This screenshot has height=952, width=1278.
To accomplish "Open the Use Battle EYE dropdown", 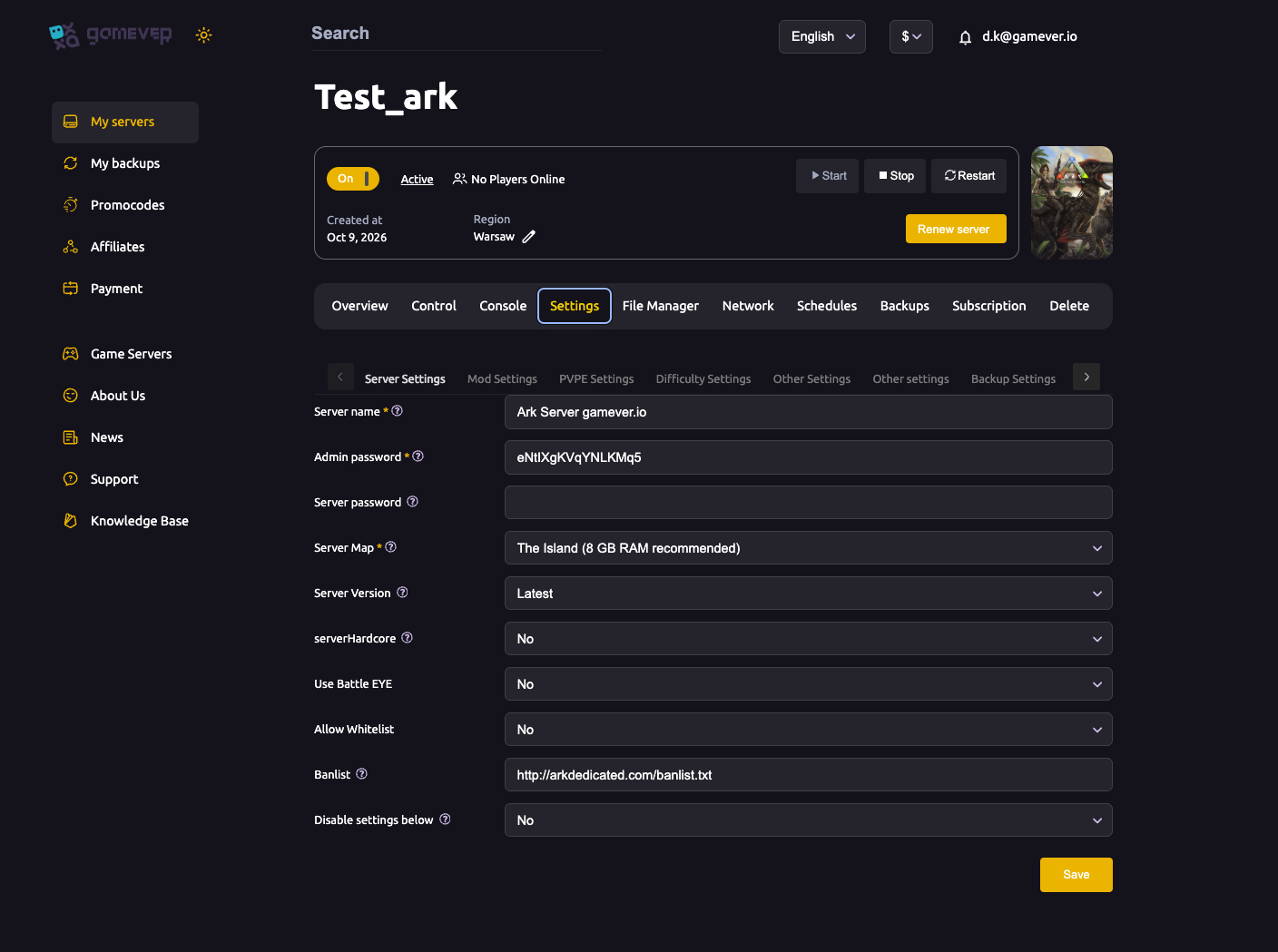I will tap(808, 684).
